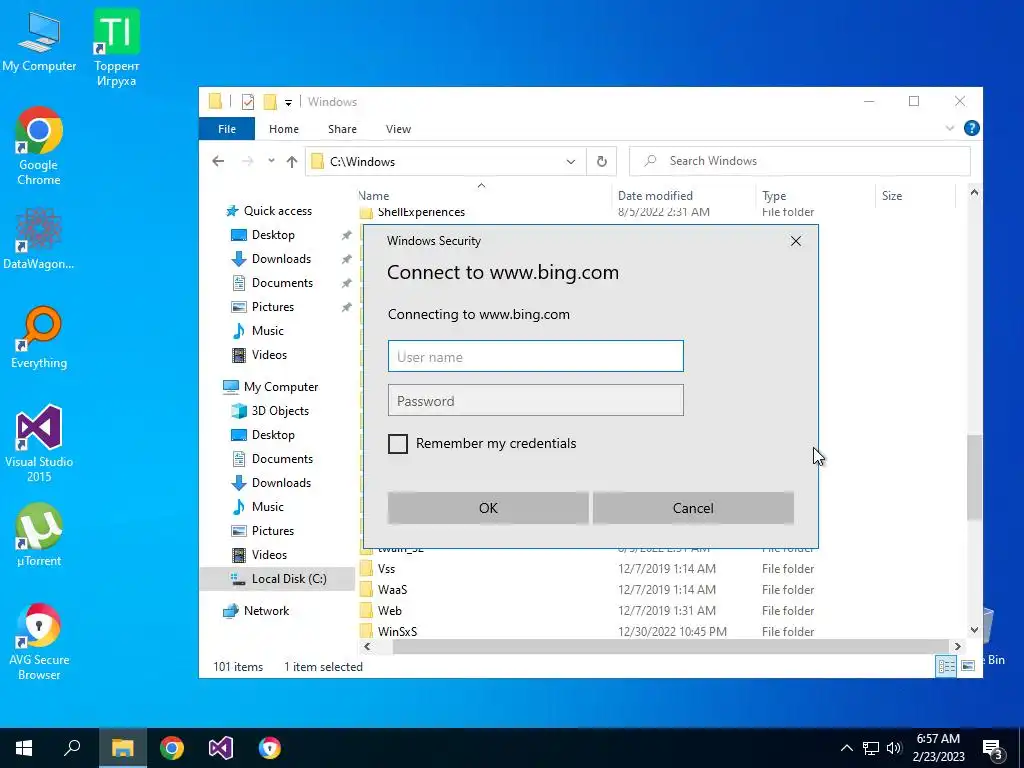Viewport: 1024px width, 768px height.
Task: Sort by Date modified column
Action: [655, 195]
